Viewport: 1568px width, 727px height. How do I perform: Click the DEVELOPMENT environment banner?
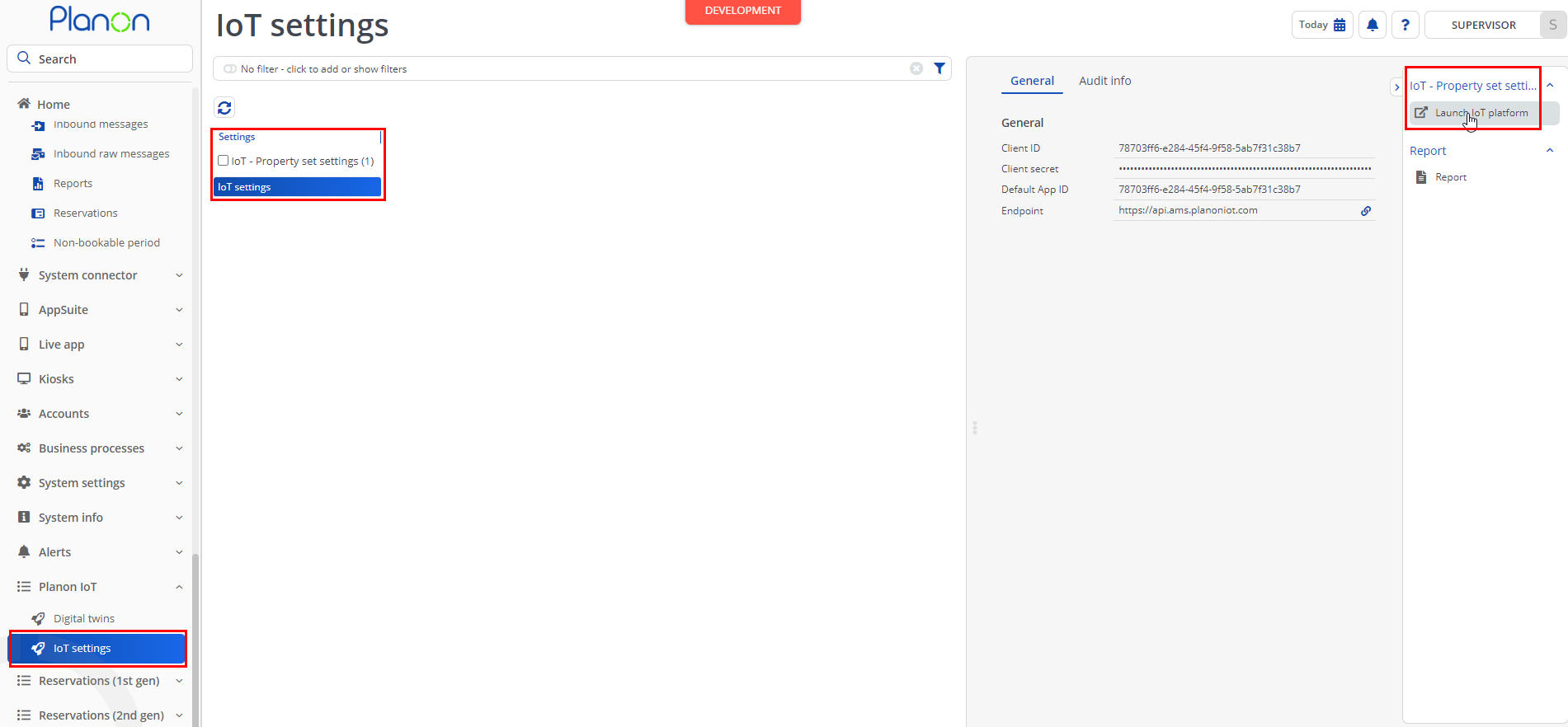click(x=743, y=11)
